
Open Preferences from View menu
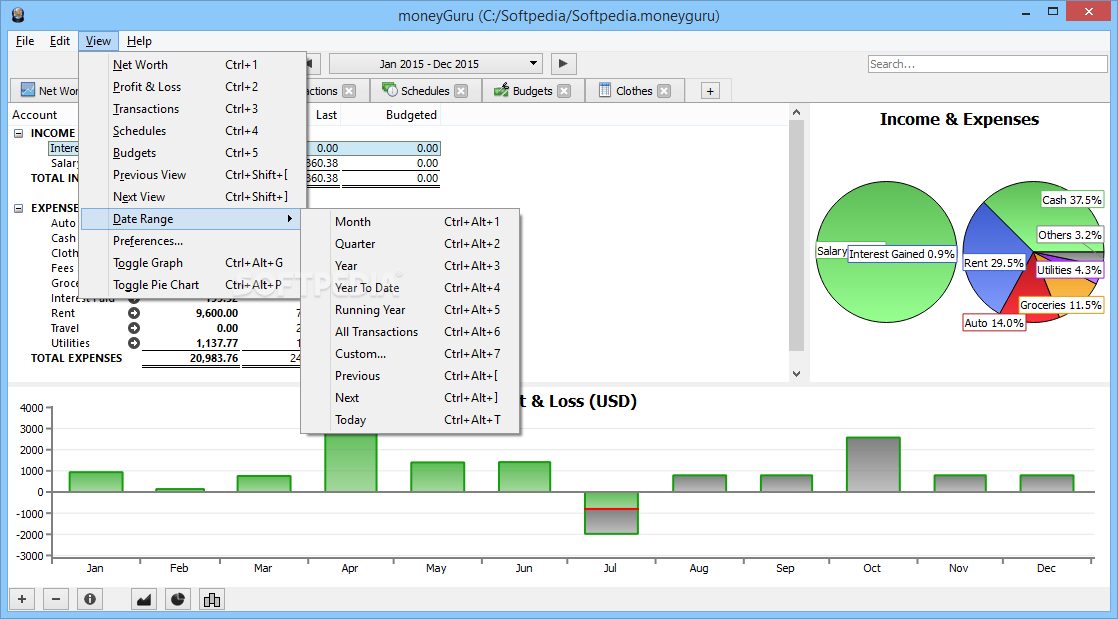pos(193,241)
